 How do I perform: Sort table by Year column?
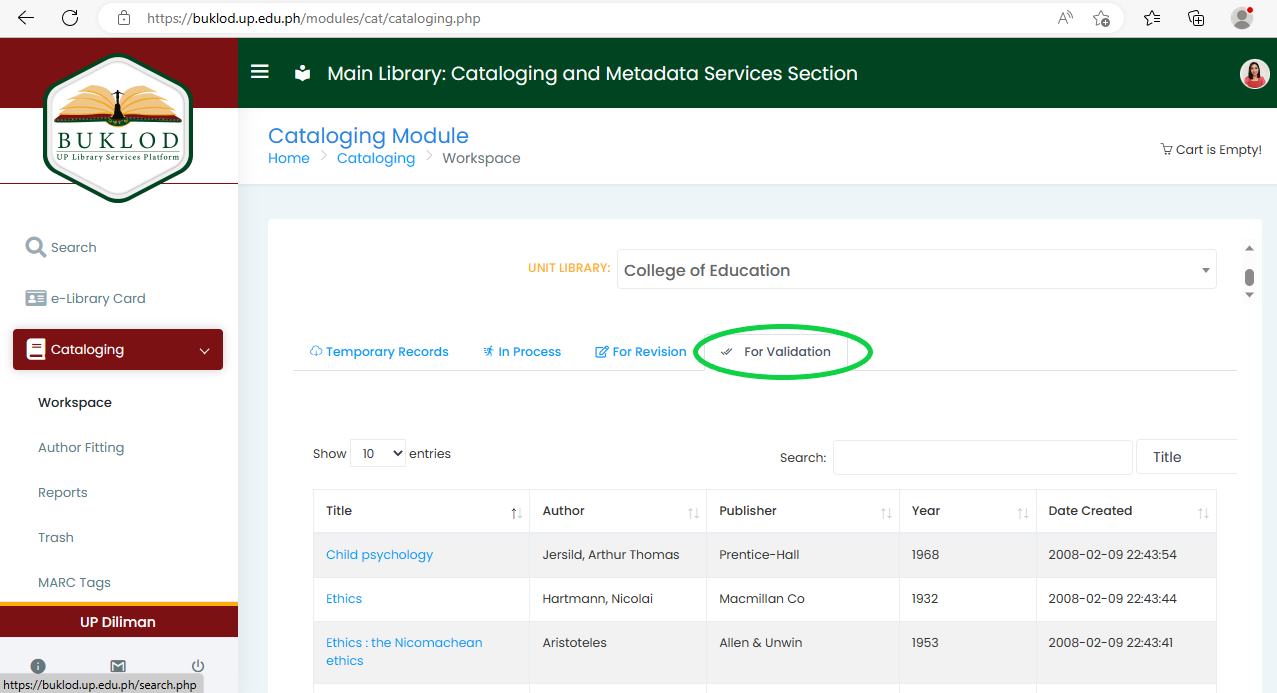[x=966, y=511]
